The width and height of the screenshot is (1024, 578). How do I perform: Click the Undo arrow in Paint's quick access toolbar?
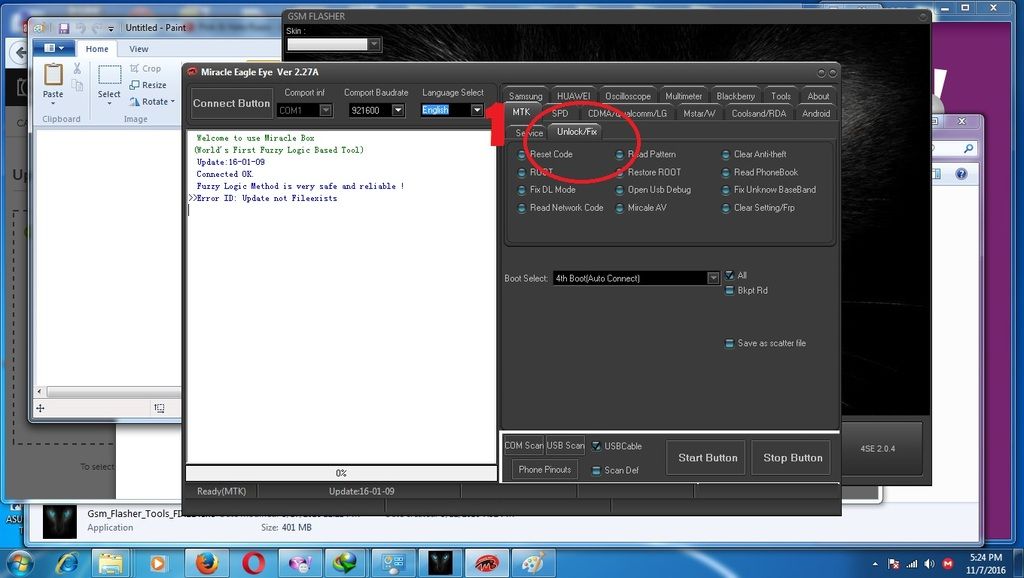[x=81, y=28]
